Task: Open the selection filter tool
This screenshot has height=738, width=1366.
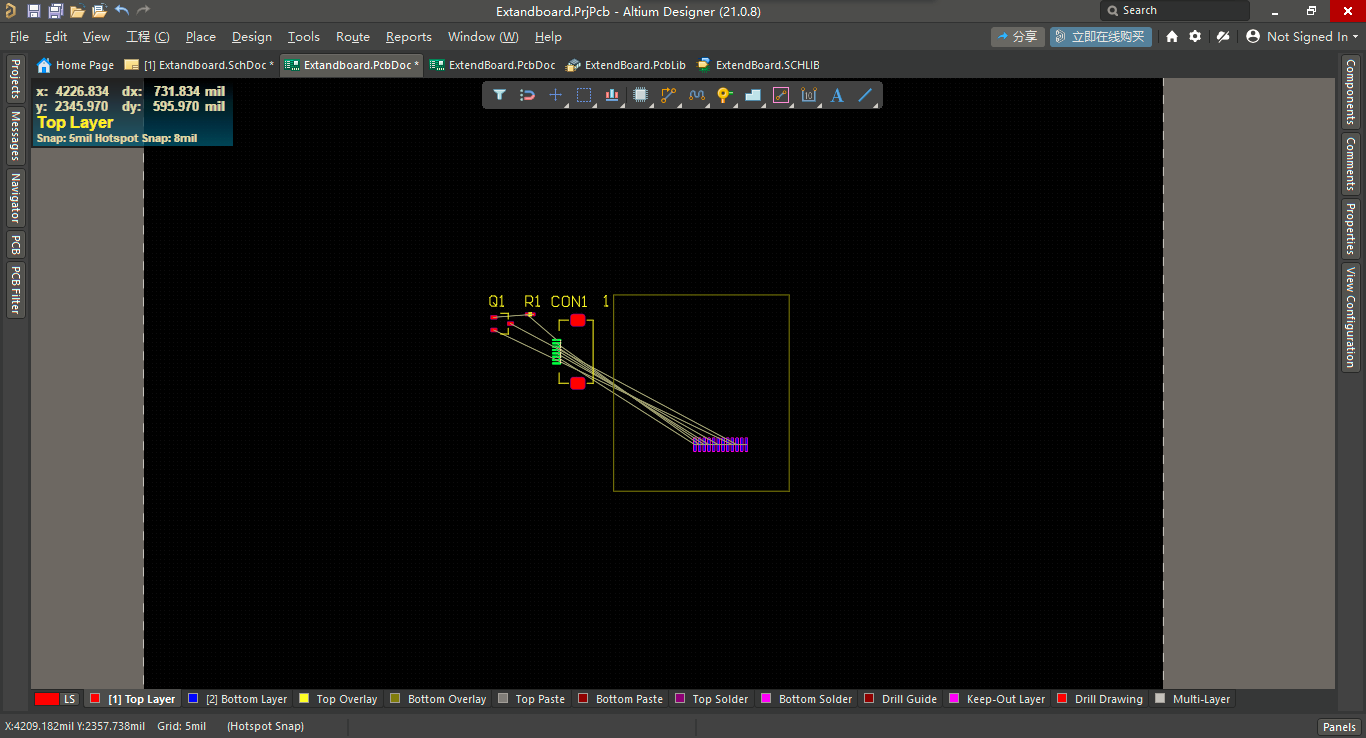Action: click(499, 95)
